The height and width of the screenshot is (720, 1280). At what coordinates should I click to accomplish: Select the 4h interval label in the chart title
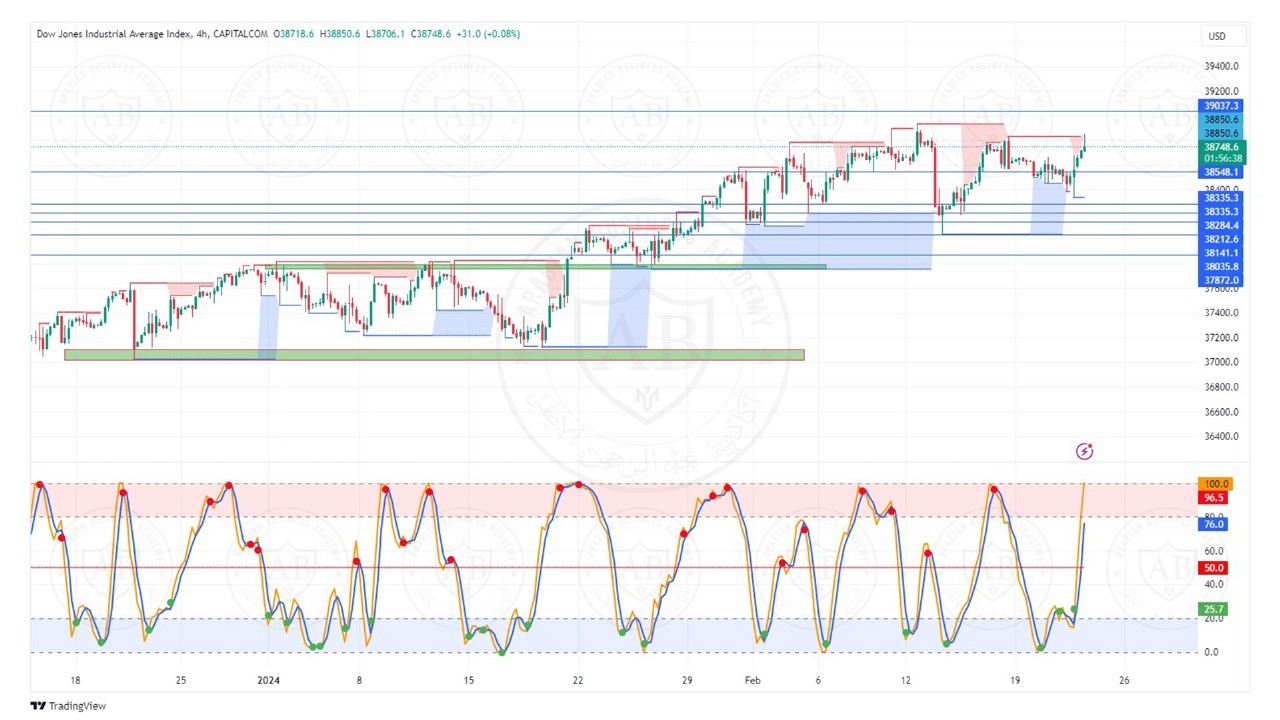(x=203, y=34)
